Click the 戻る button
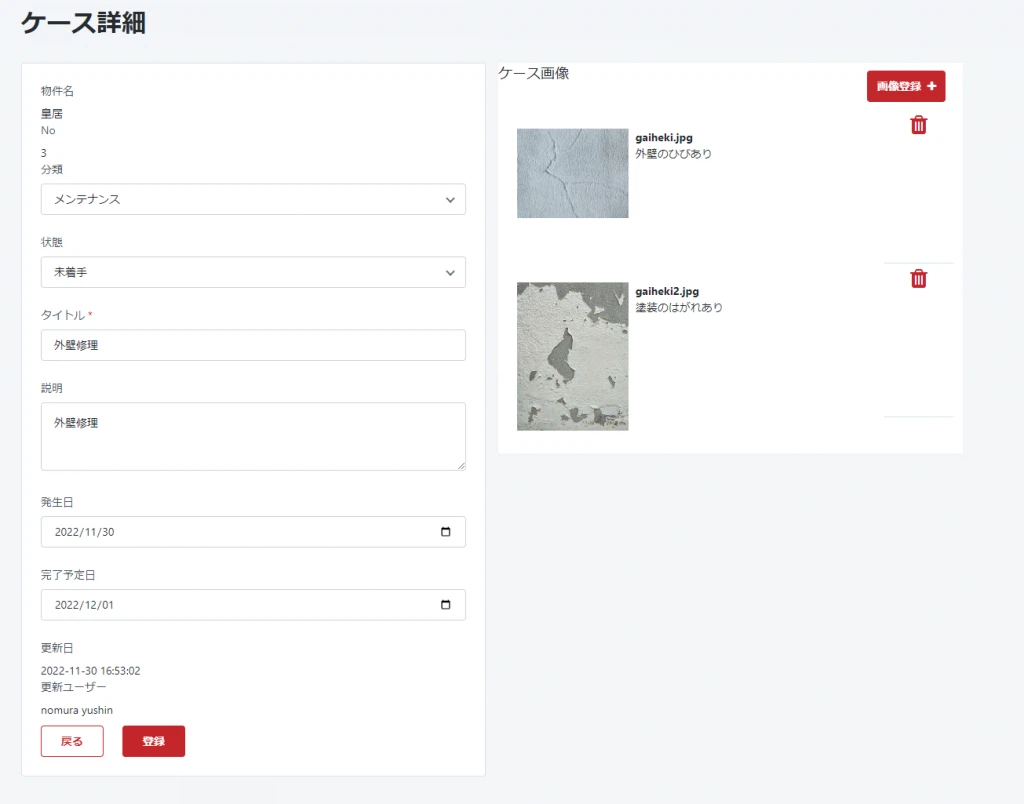1024x804 pixels. [x=72, y=741]
